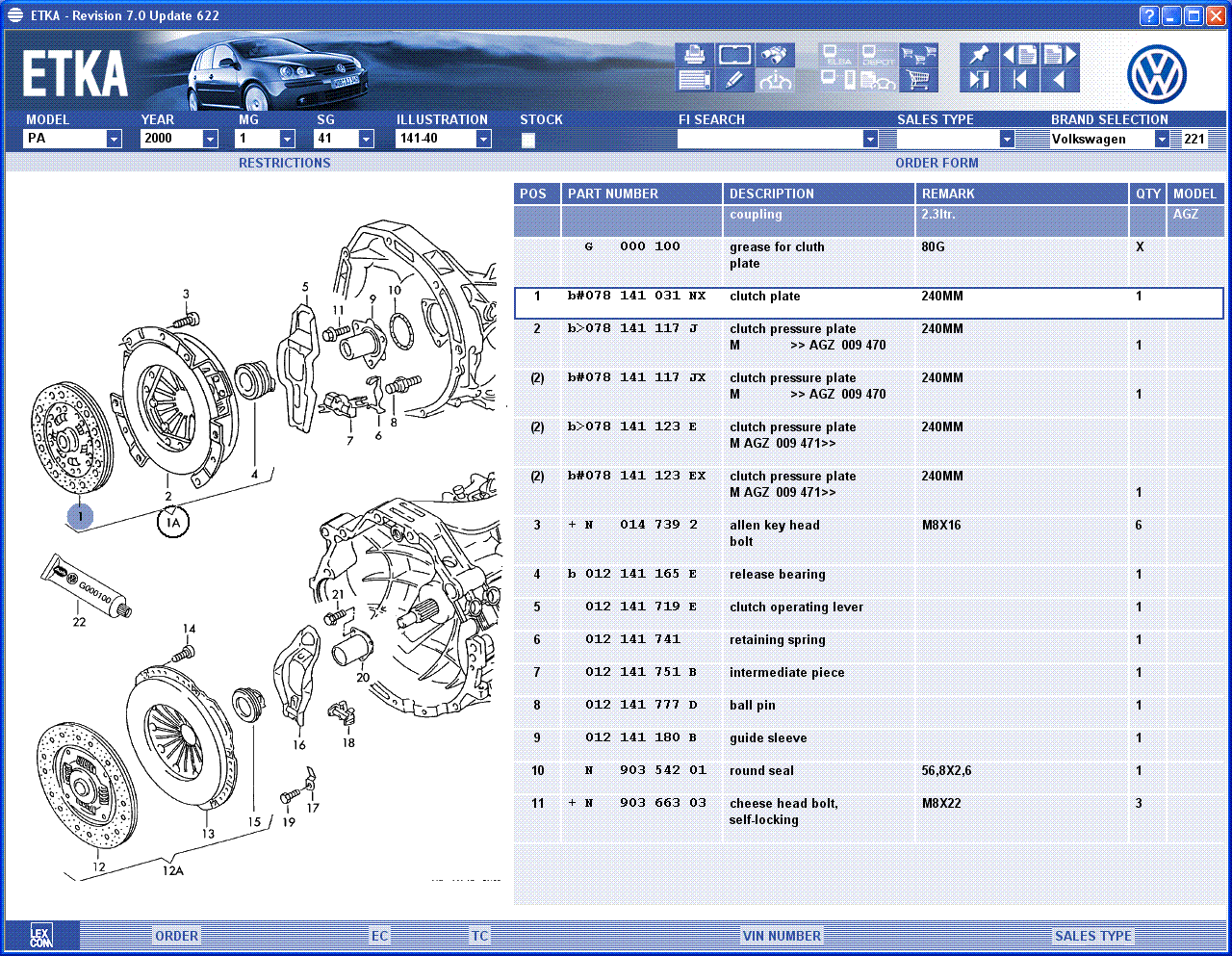Click circled 1A label in illustration
This screenshot has width=1232, height=956.
point(173,523)
